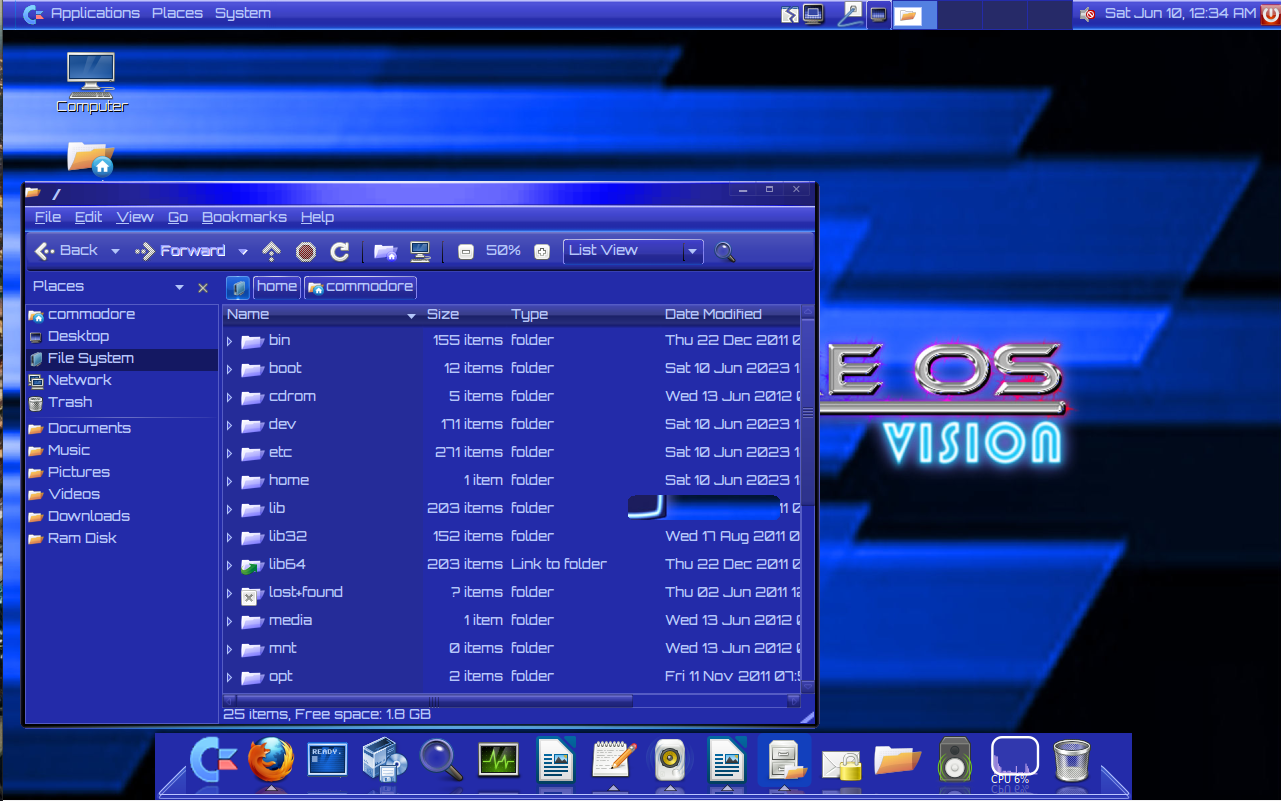The image size is (1281, 801).
Task: Click the home path button
Action: click(277, 287)
